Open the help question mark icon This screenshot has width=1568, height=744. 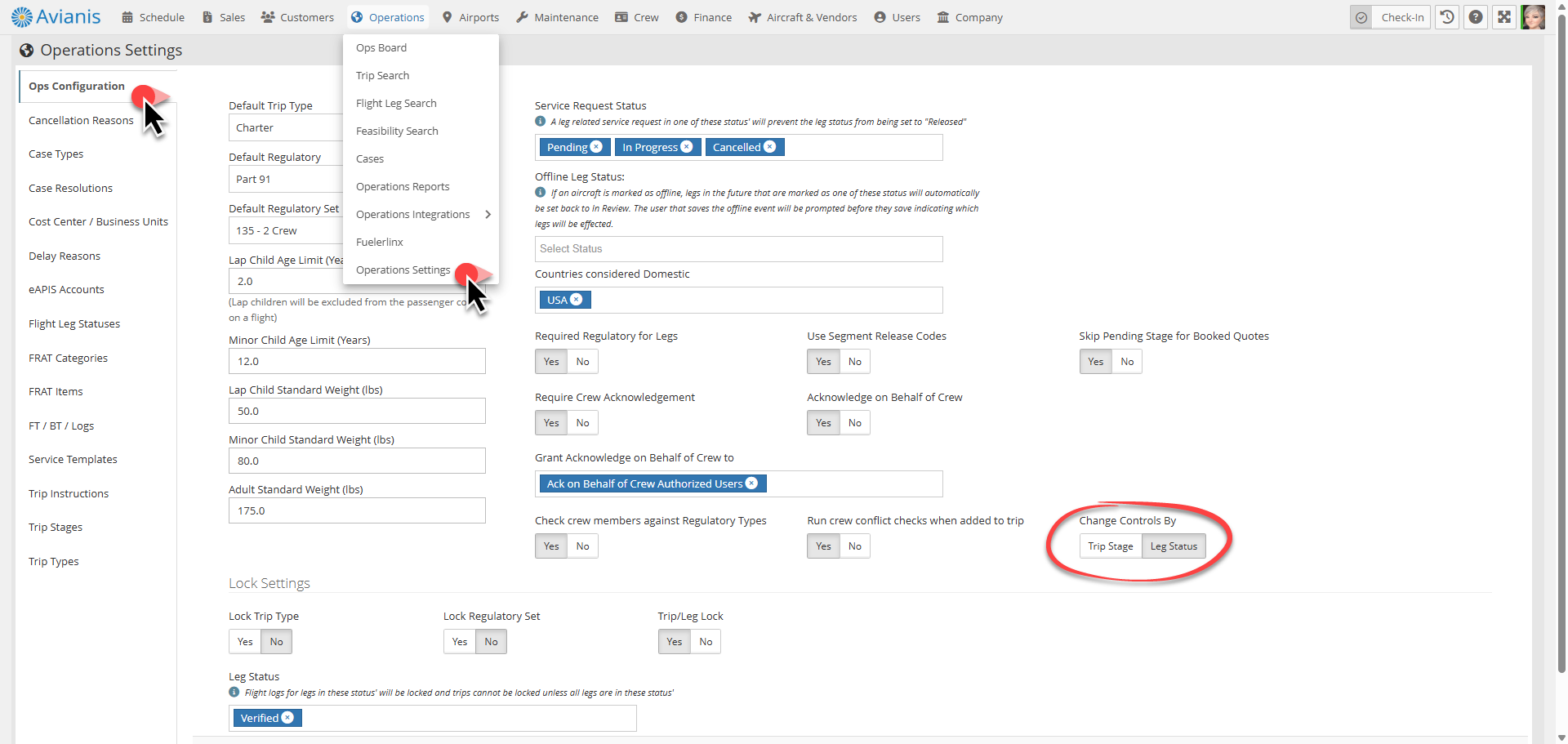1476,17
